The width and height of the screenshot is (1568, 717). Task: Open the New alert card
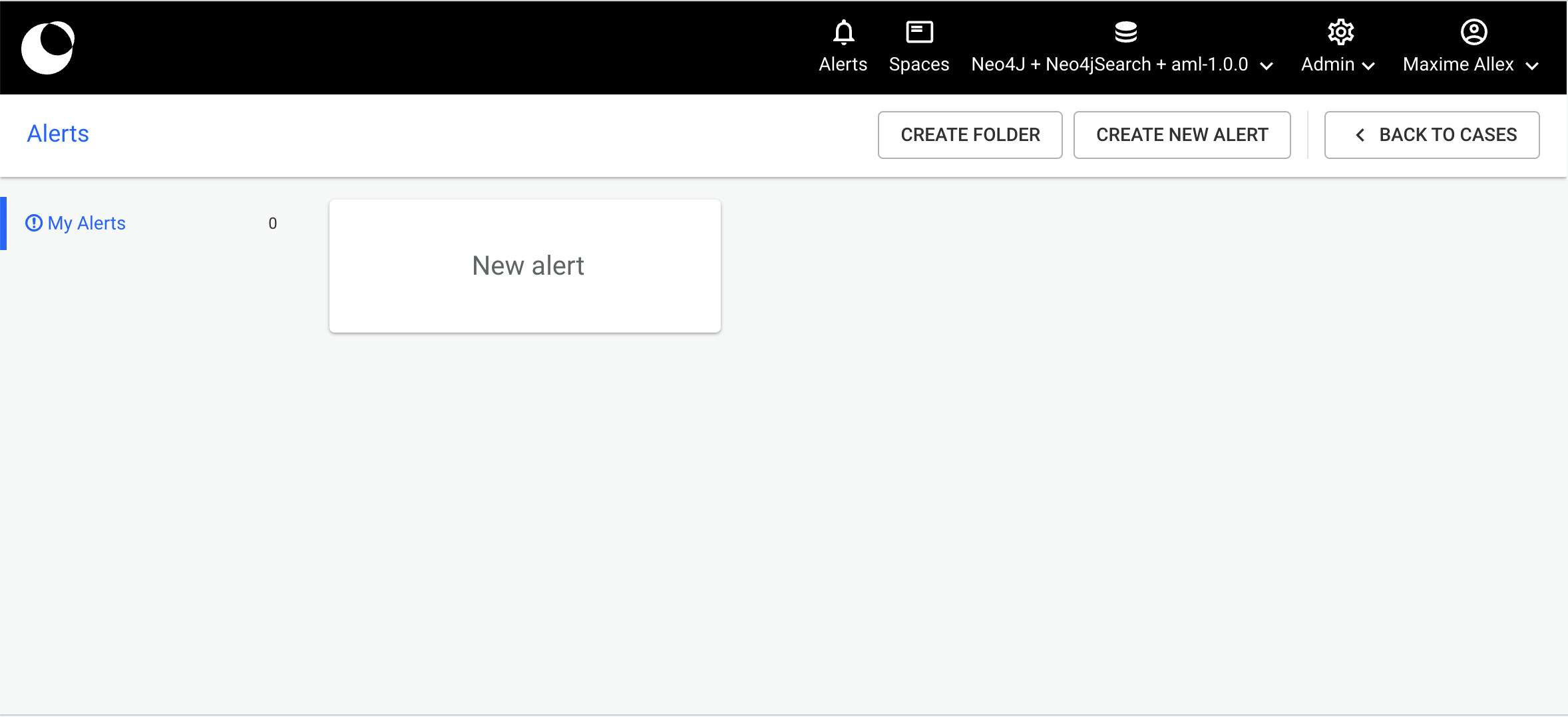click(525, 266)
